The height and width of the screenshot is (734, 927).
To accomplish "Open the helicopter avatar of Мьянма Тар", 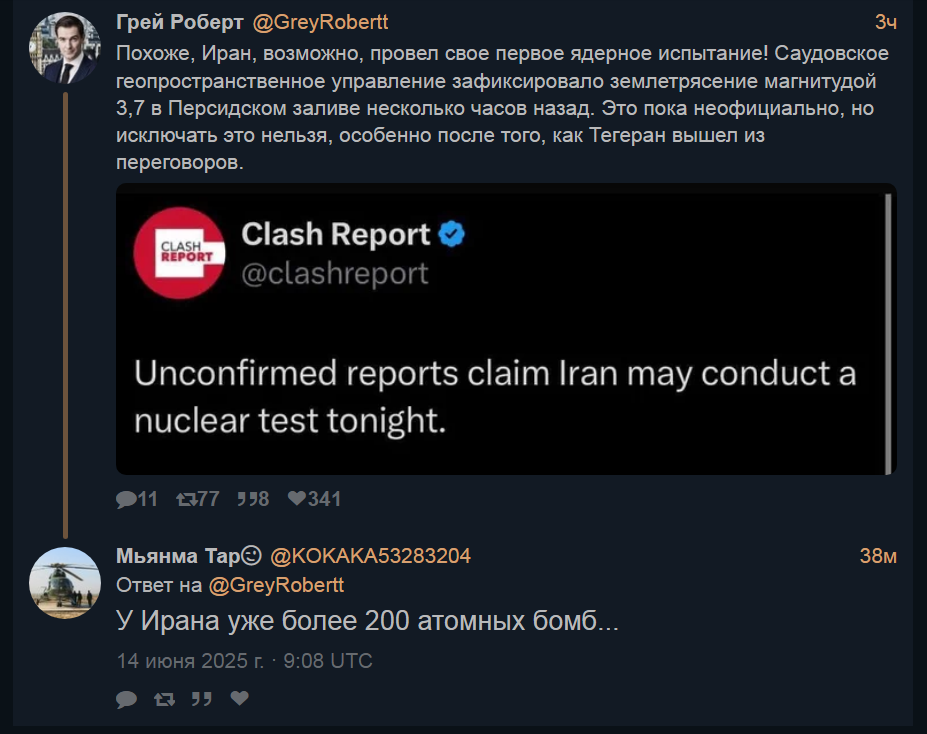I will [x=65, y=583].
